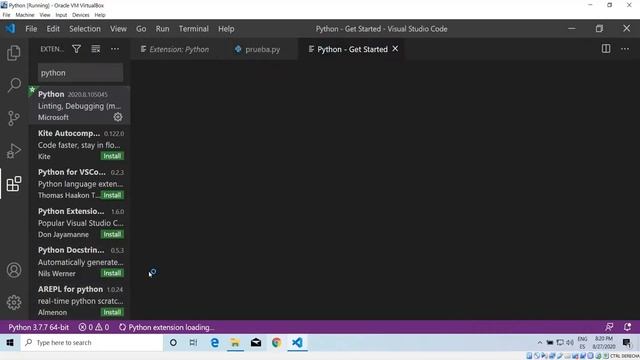Screen dimensions: 640x360
Task: Select the AREPL for python entry
Action: (x=80, y=300)
